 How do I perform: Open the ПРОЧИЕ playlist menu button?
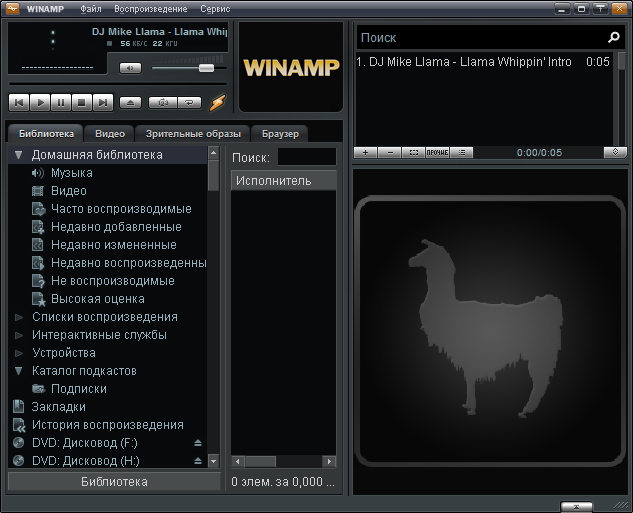click(438, 153)
